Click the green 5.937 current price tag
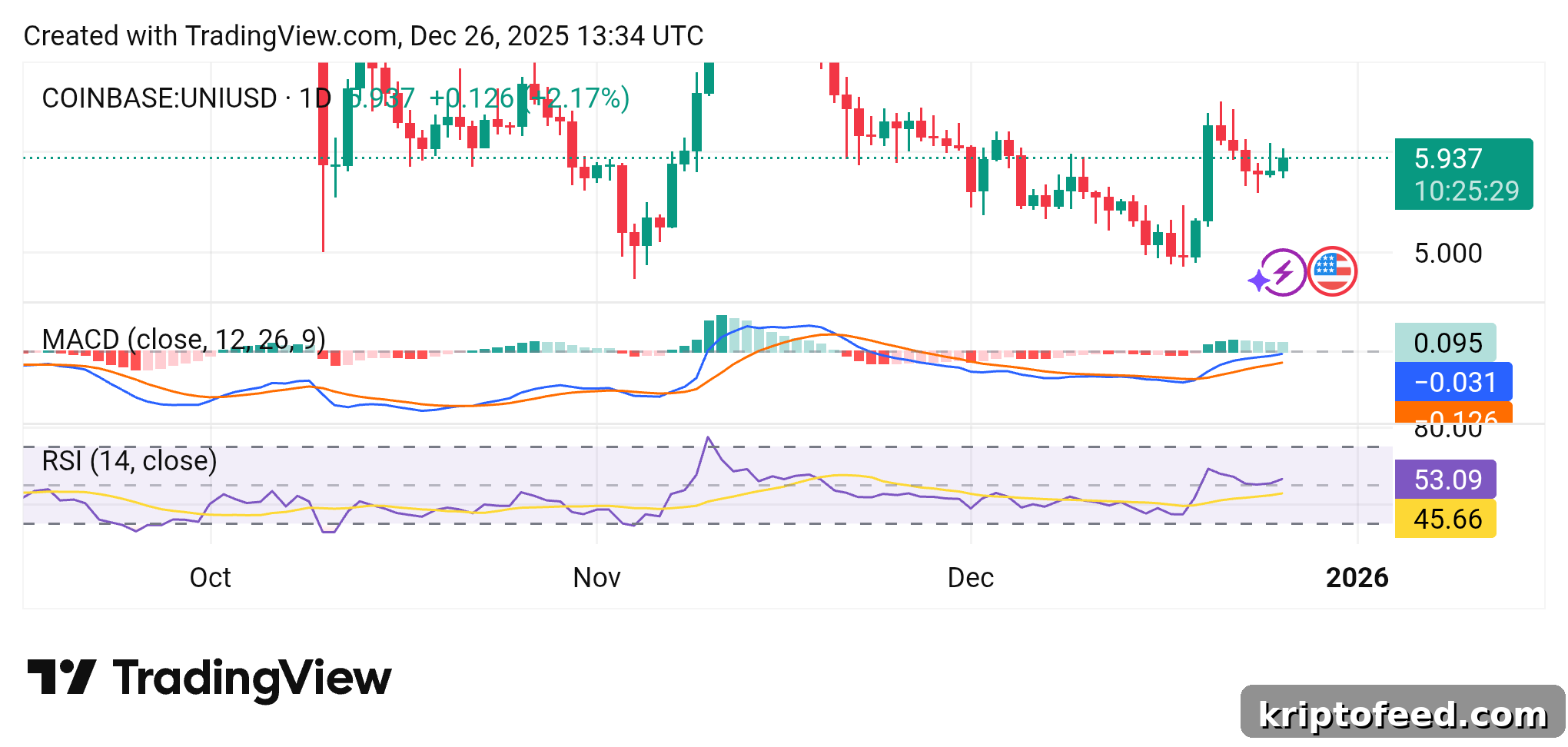This screenshot has width=1568, height=747. (1463, 174)
